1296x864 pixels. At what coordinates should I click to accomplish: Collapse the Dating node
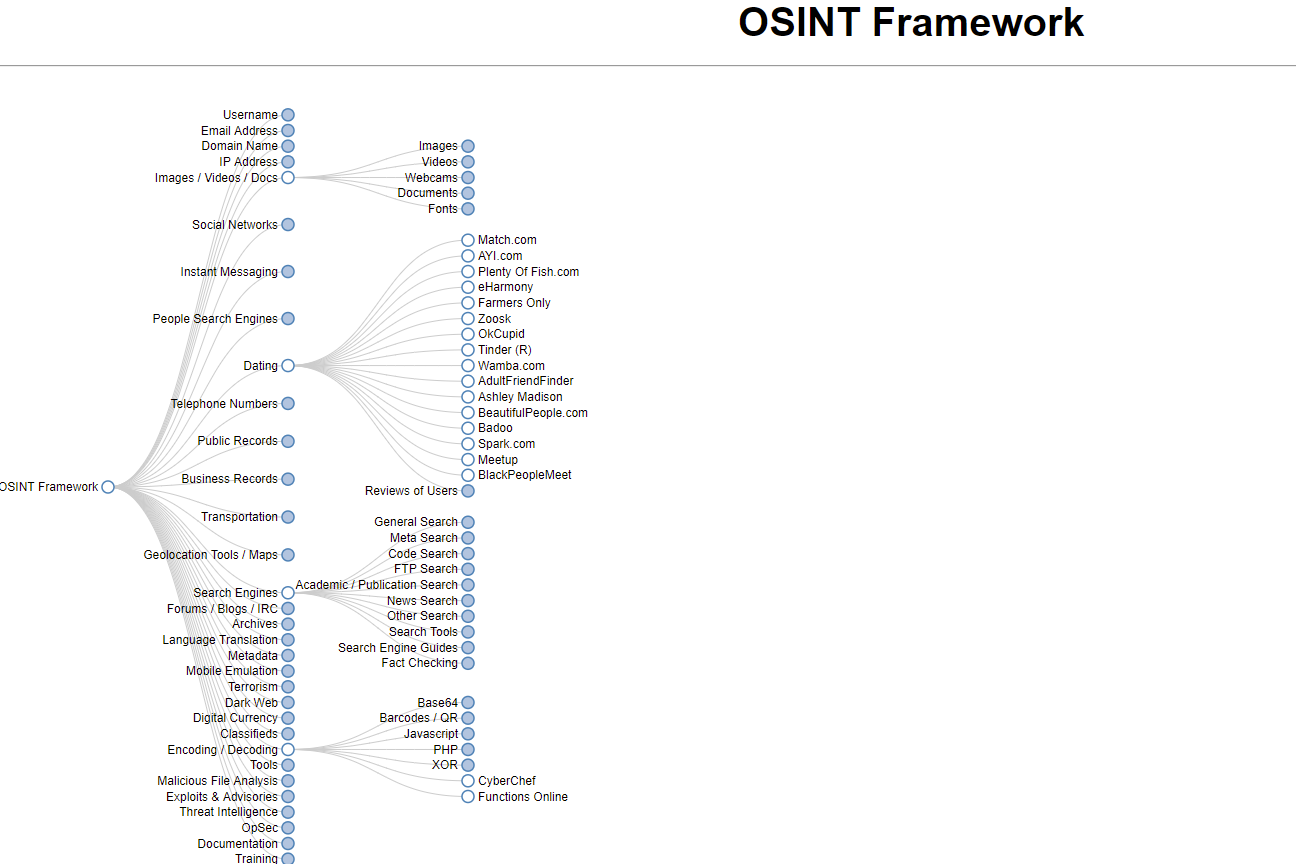(x=288, y=366)
